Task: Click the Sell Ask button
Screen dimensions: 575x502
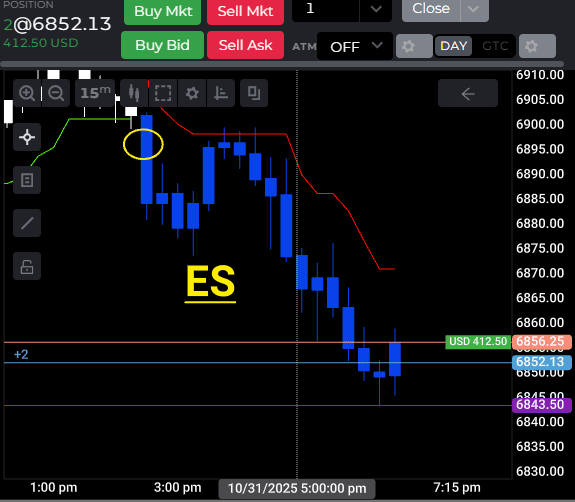Action: tap(245, 45)
